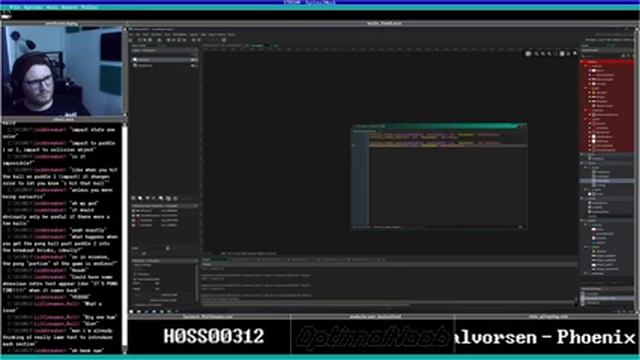The height and width of the screenshot is (360, 640).
Task: Toggle first checkbox in instance list
Action: [133, 211]
